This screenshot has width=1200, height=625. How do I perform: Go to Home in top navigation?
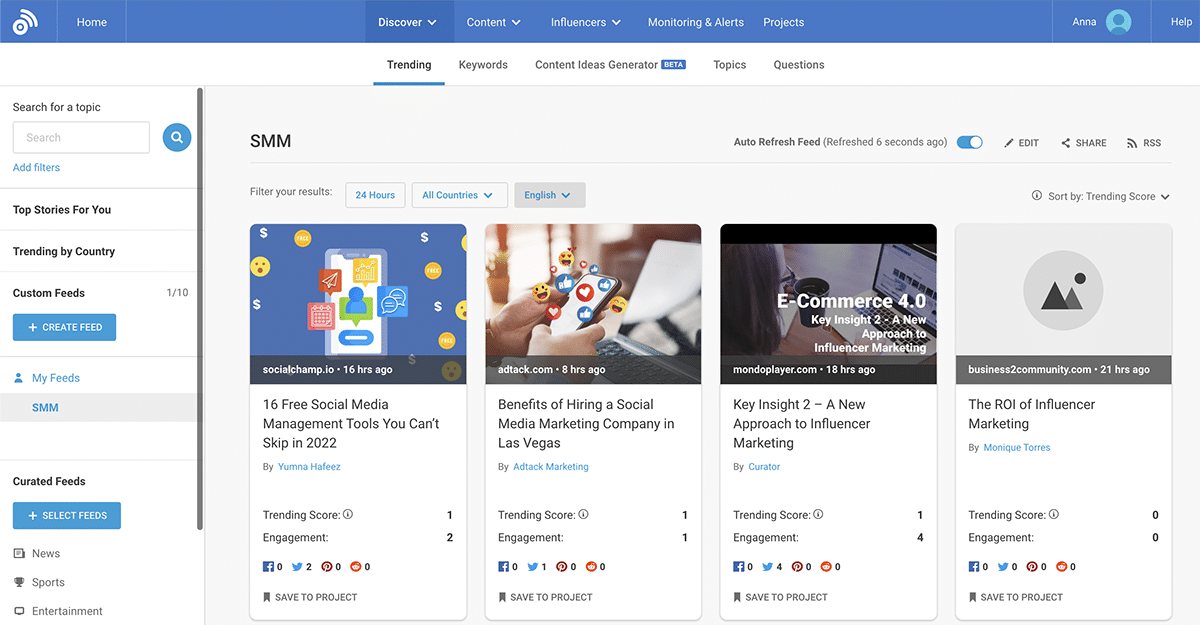[x=92, y=22]
